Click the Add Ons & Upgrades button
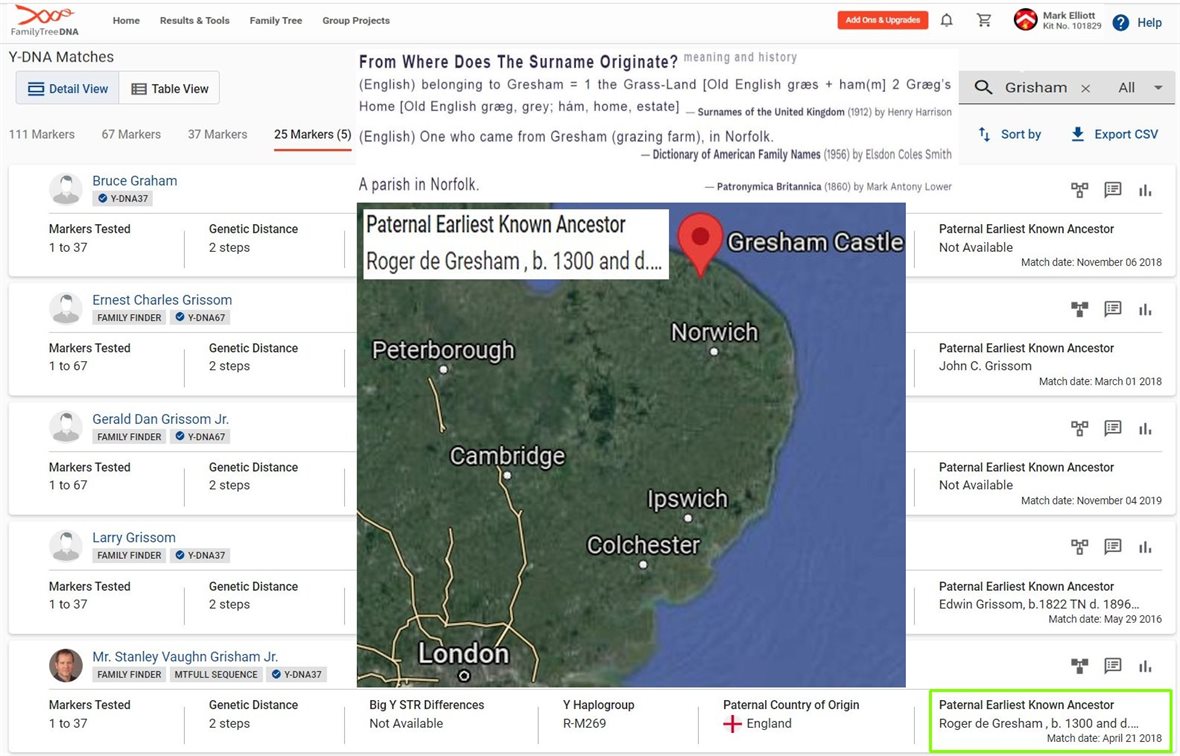Viewport: 1180px width, 756px height. coord(882,20)
